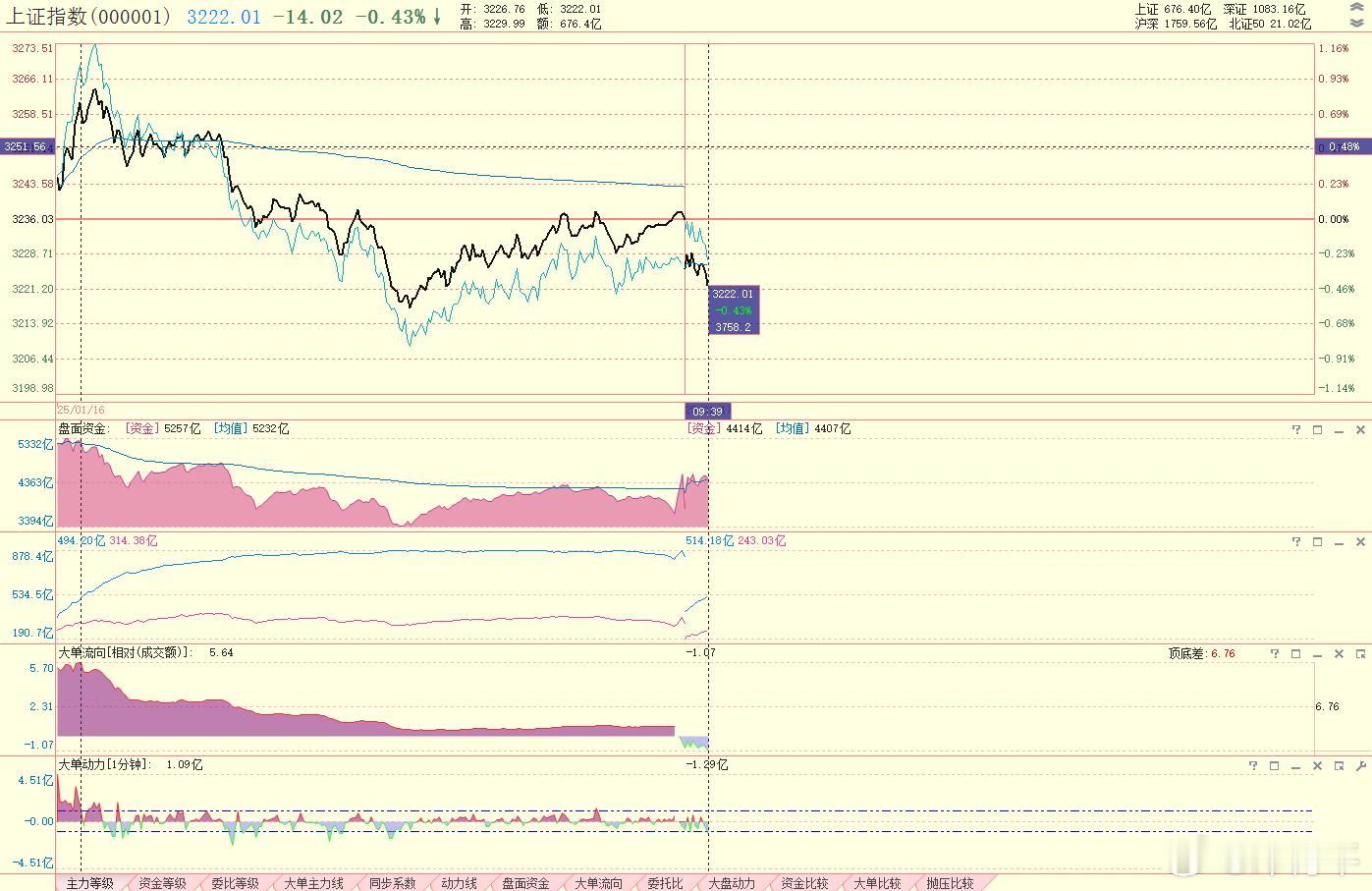Viewport: 1372px width, 891px height.
Task: Click the 09:39 time marker on the axis
Action: pyautogui.click(x=708, y=412)
